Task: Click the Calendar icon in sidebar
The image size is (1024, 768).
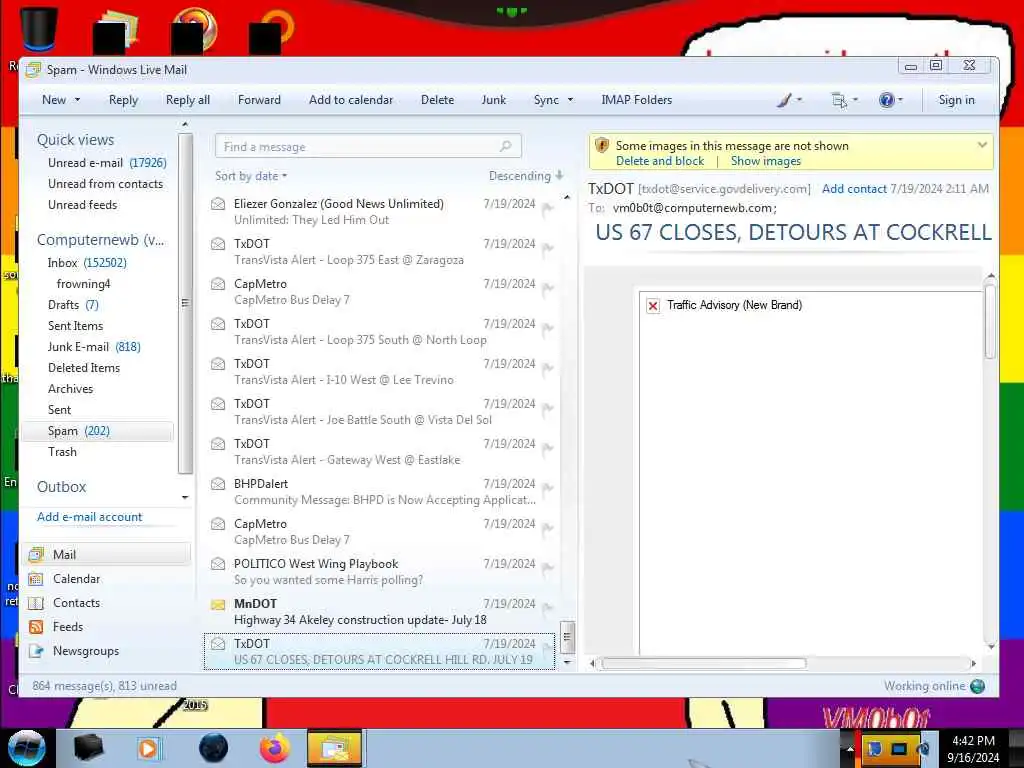Action: pos(36,579)
